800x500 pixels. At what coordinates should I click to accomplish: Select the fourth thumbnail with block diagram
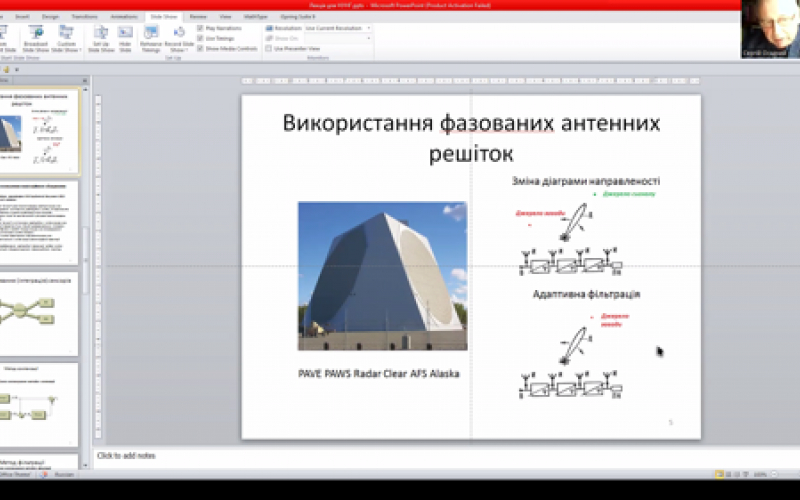click(x=39, y=405)
